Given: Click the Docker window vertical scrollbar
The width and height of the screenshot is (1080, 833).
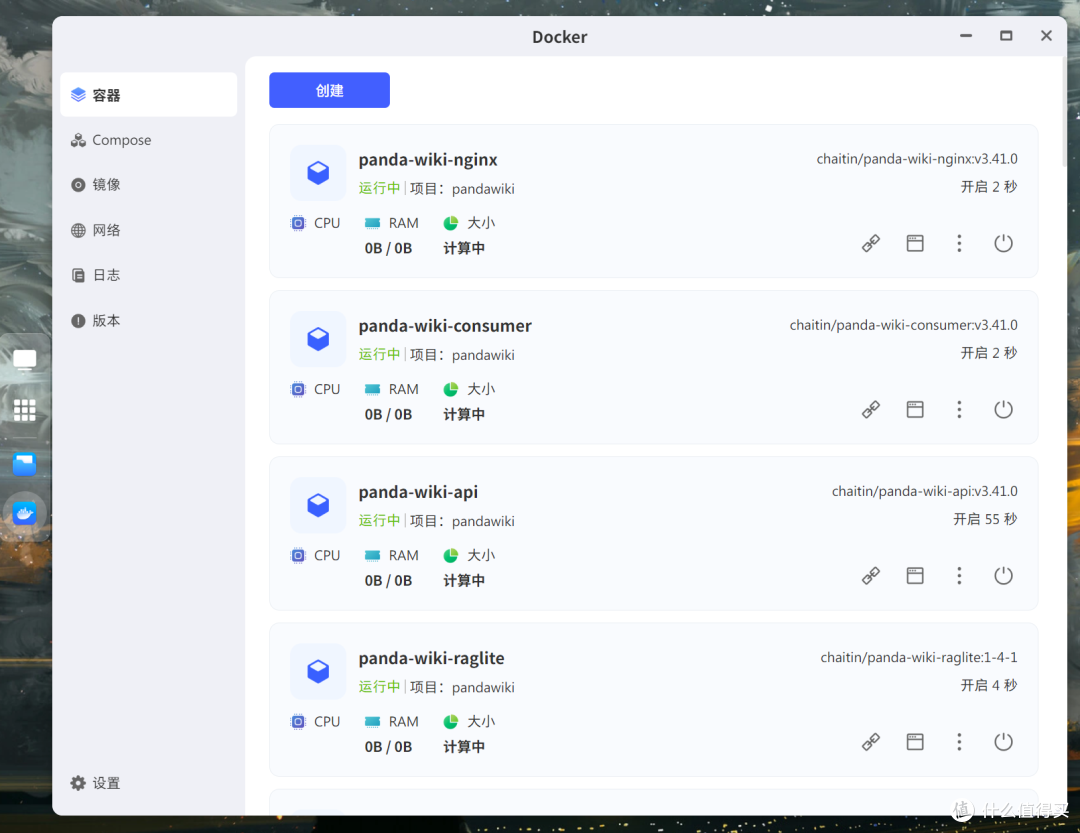Looking at the screenshot, I should pyautogui.click(x=1063, y=112).
